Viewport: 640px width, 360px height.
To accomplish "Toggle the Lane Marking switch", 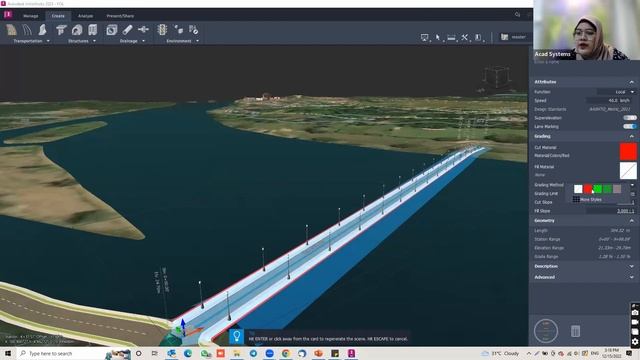I will pyautogui.click(x=629, y=127).
